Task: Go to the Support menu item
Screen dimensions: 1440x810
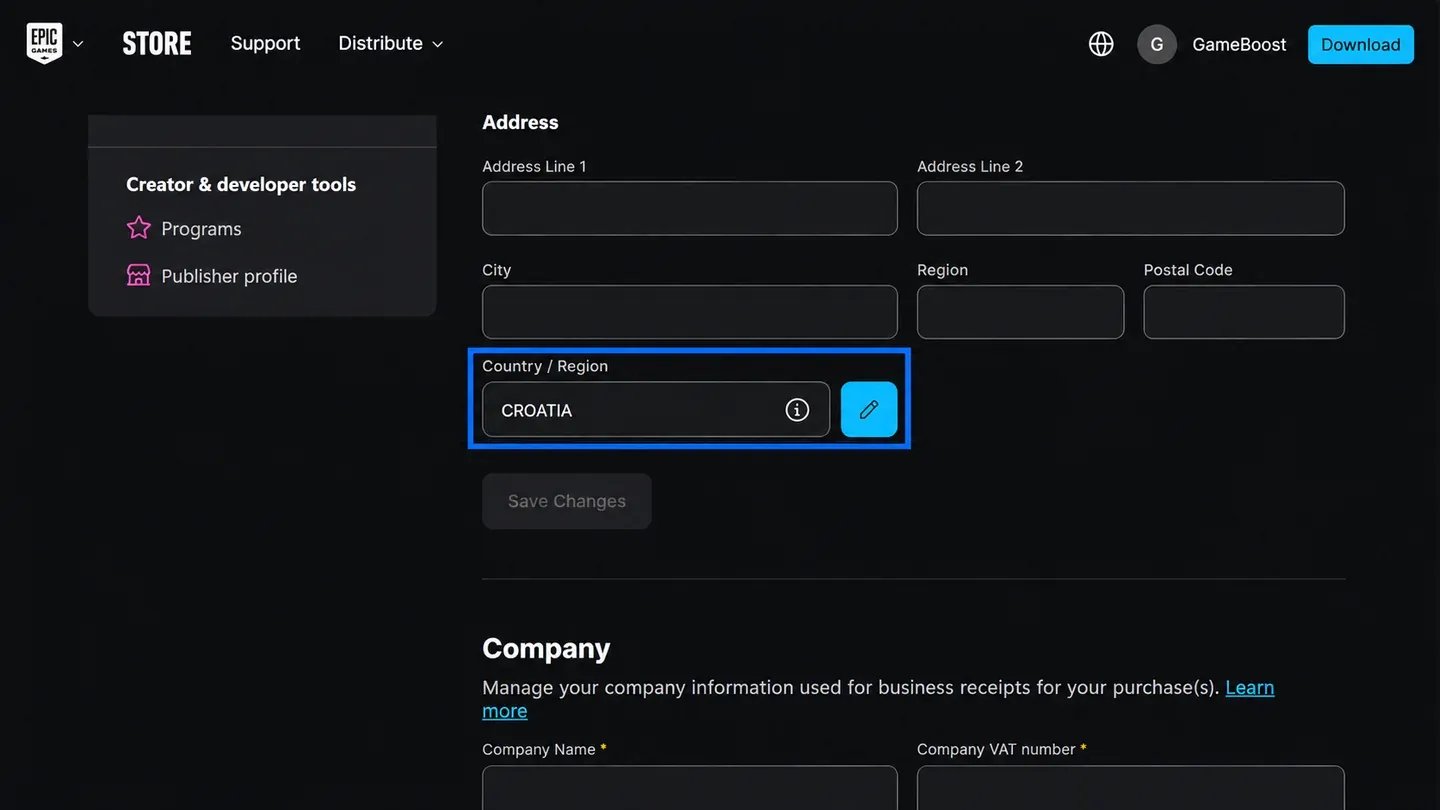Action: pyautogui.click(x=265, y=43)
